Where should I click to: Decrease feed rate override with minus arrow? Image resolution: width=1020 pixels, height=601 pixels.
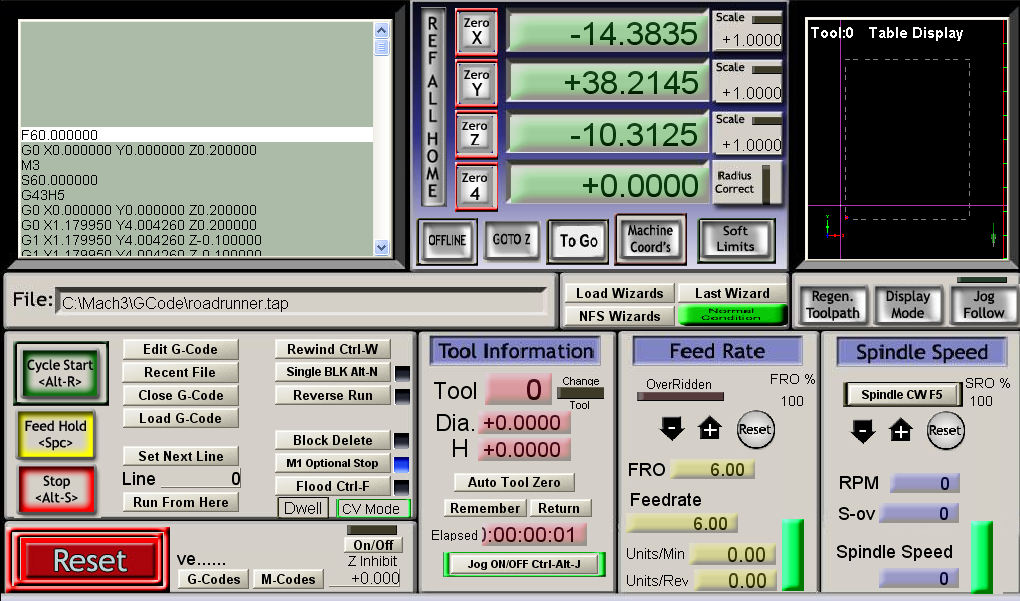tap(672, 430)
